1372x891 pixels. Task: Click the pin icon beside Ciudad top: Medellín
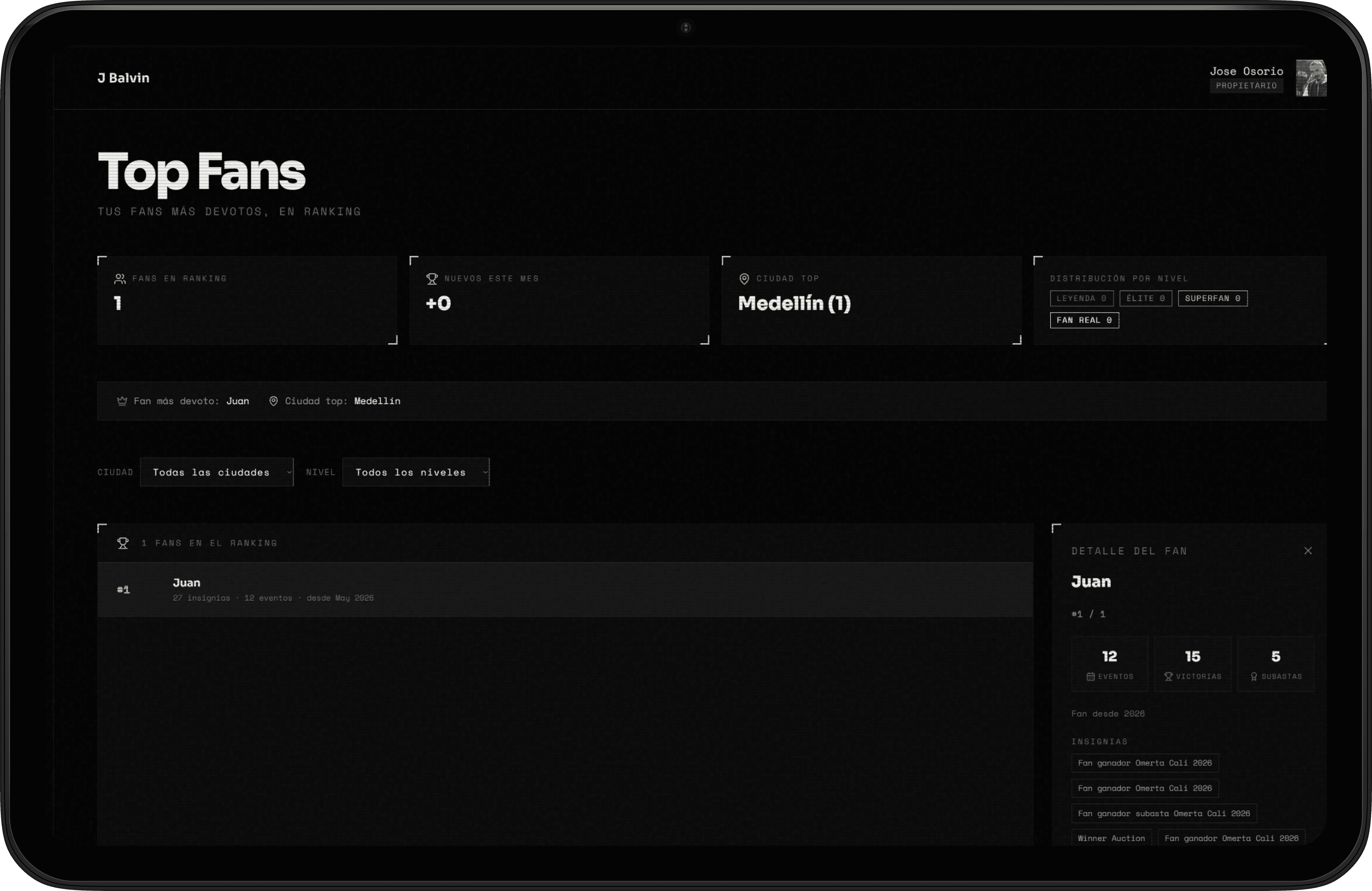click(273, 401)
